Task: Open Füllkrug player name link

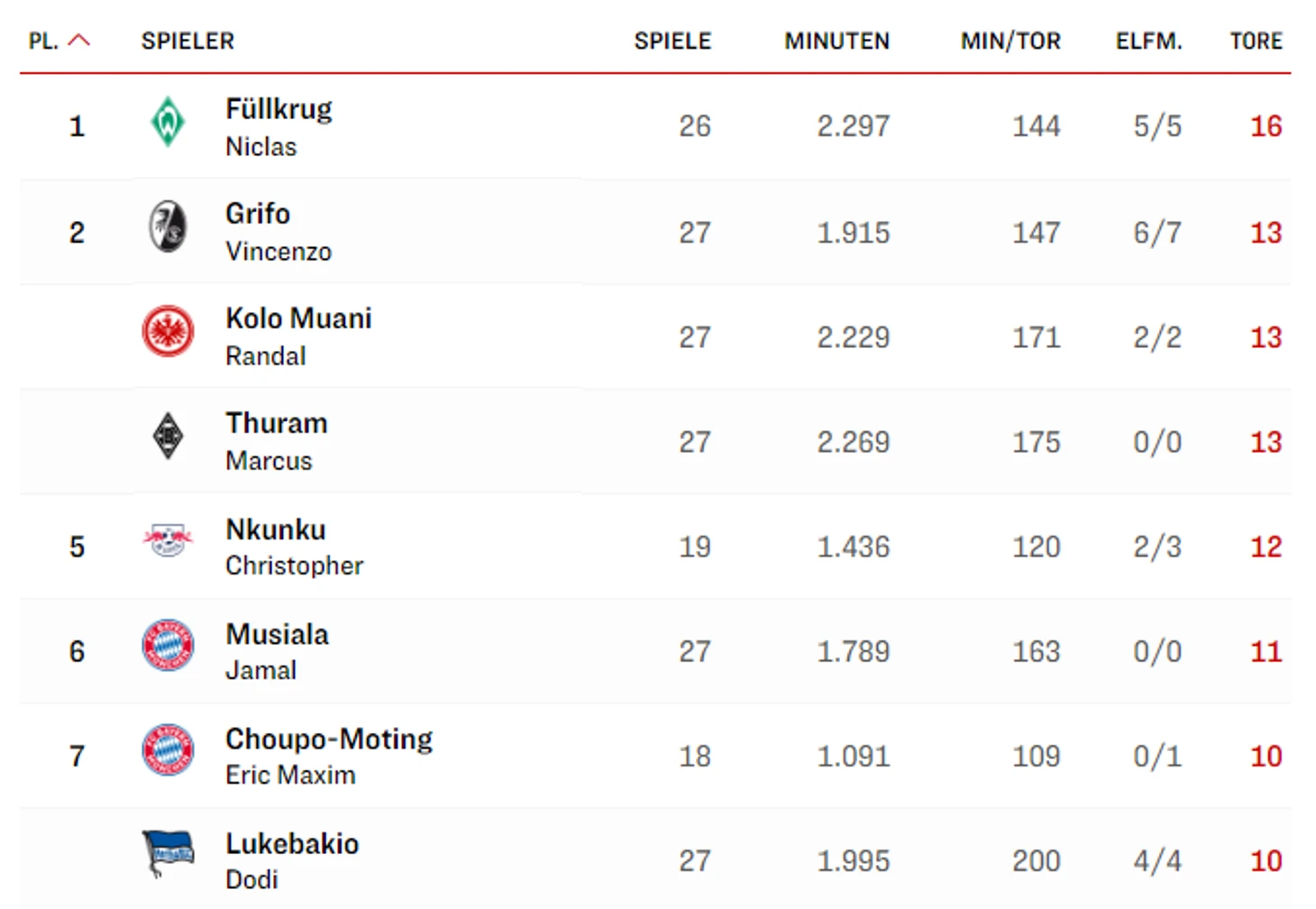Action: pos(279,109)
